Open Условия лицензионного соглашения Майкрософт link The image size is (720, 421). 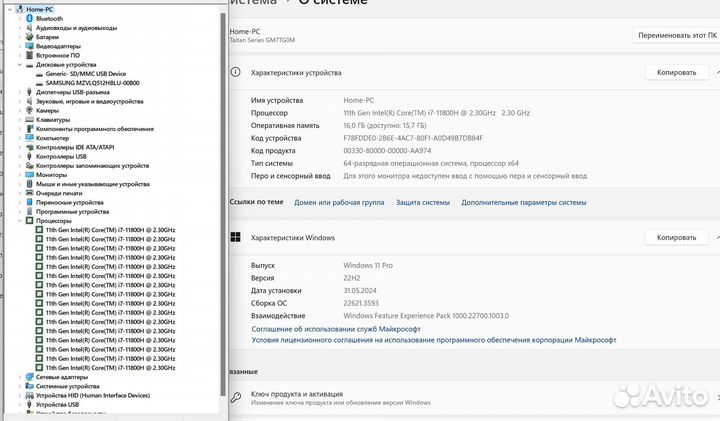pyautogui.click(x=433, y=340)
